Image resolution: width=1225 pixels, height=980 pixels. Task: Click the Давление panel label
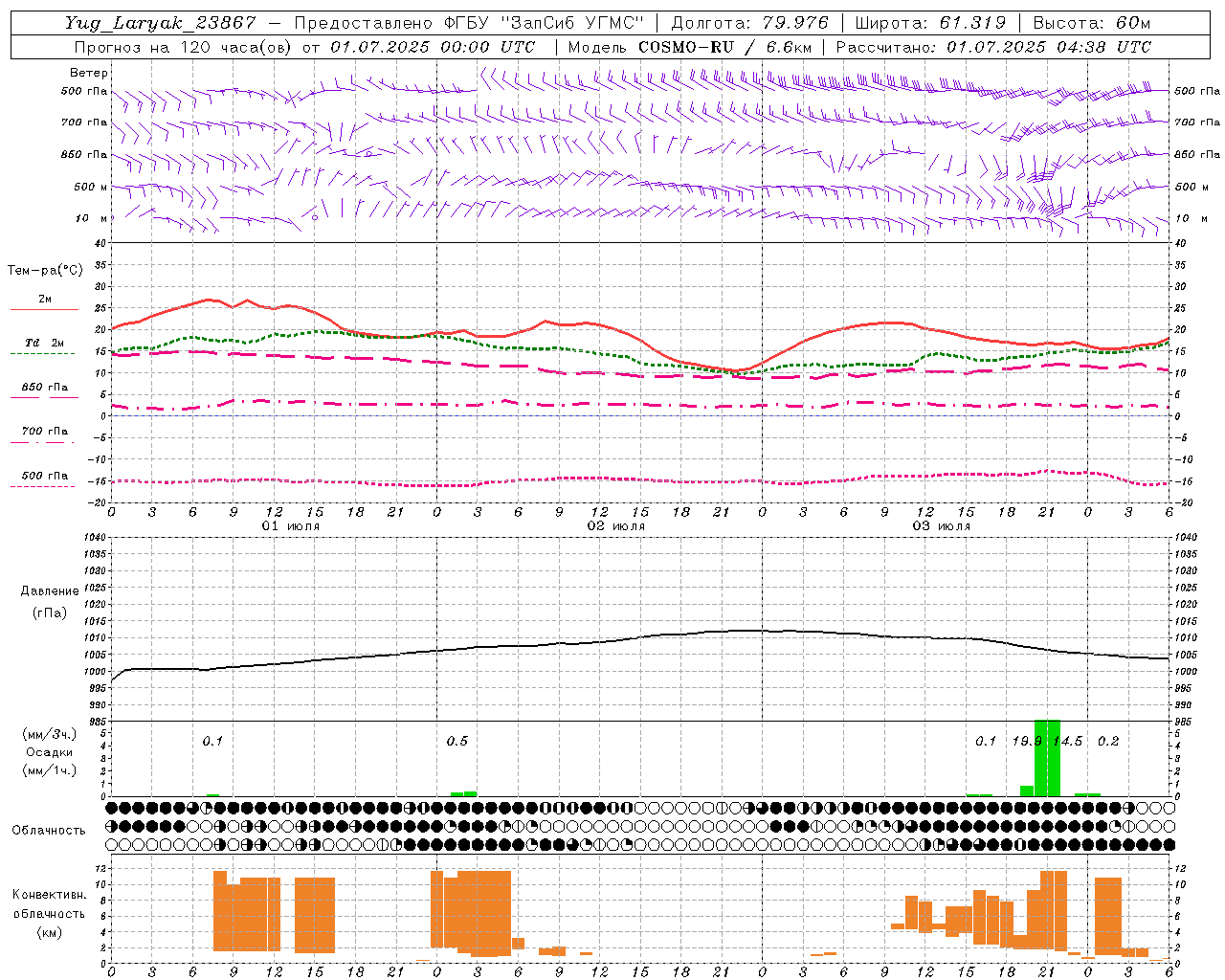click(50, 591)
